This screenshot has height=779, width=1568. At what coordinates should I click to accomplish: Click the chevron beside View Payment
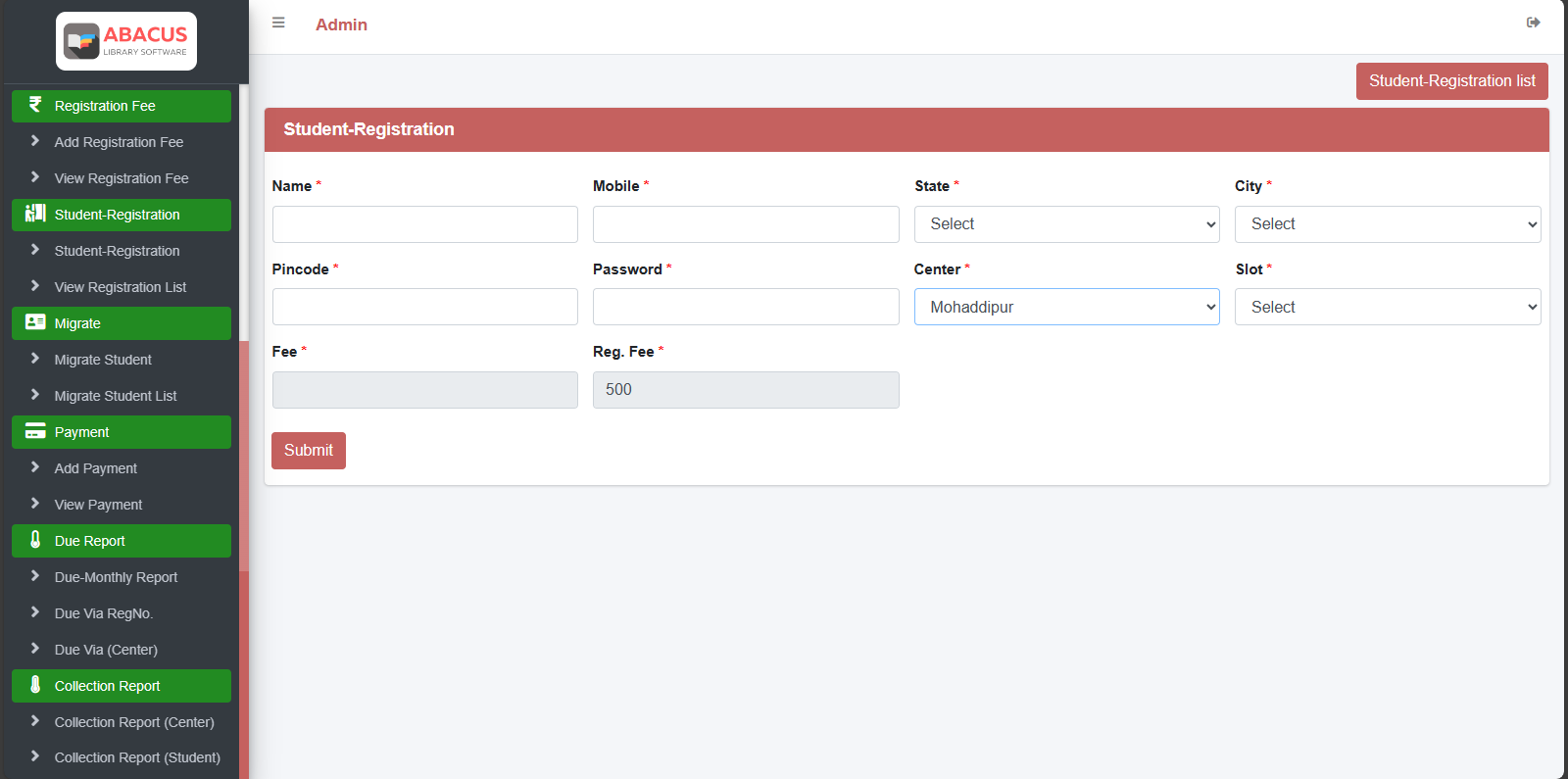pos(35,504)
